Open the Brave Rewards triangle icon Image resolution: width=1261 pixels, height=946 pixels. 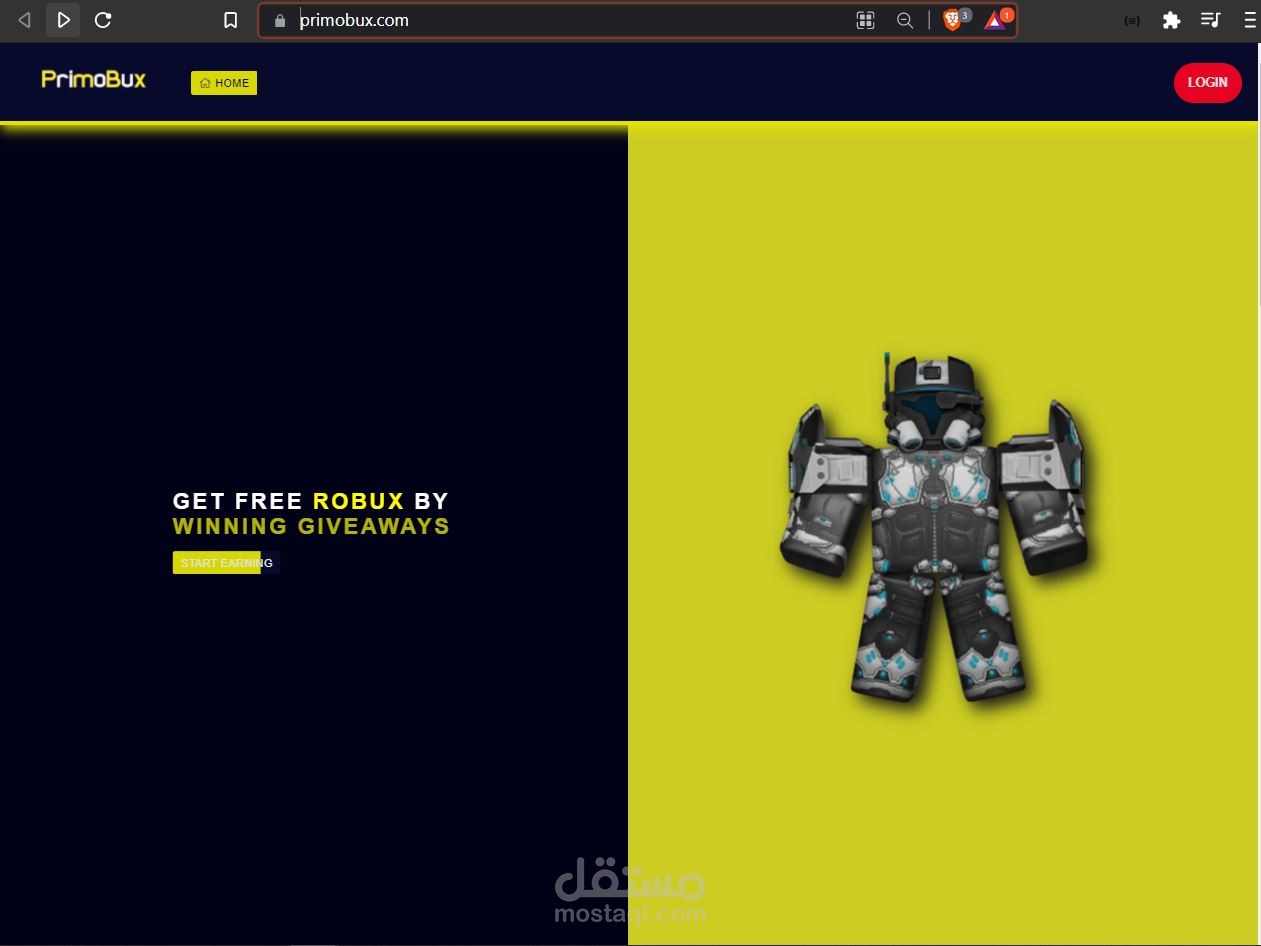coord(997,19)
